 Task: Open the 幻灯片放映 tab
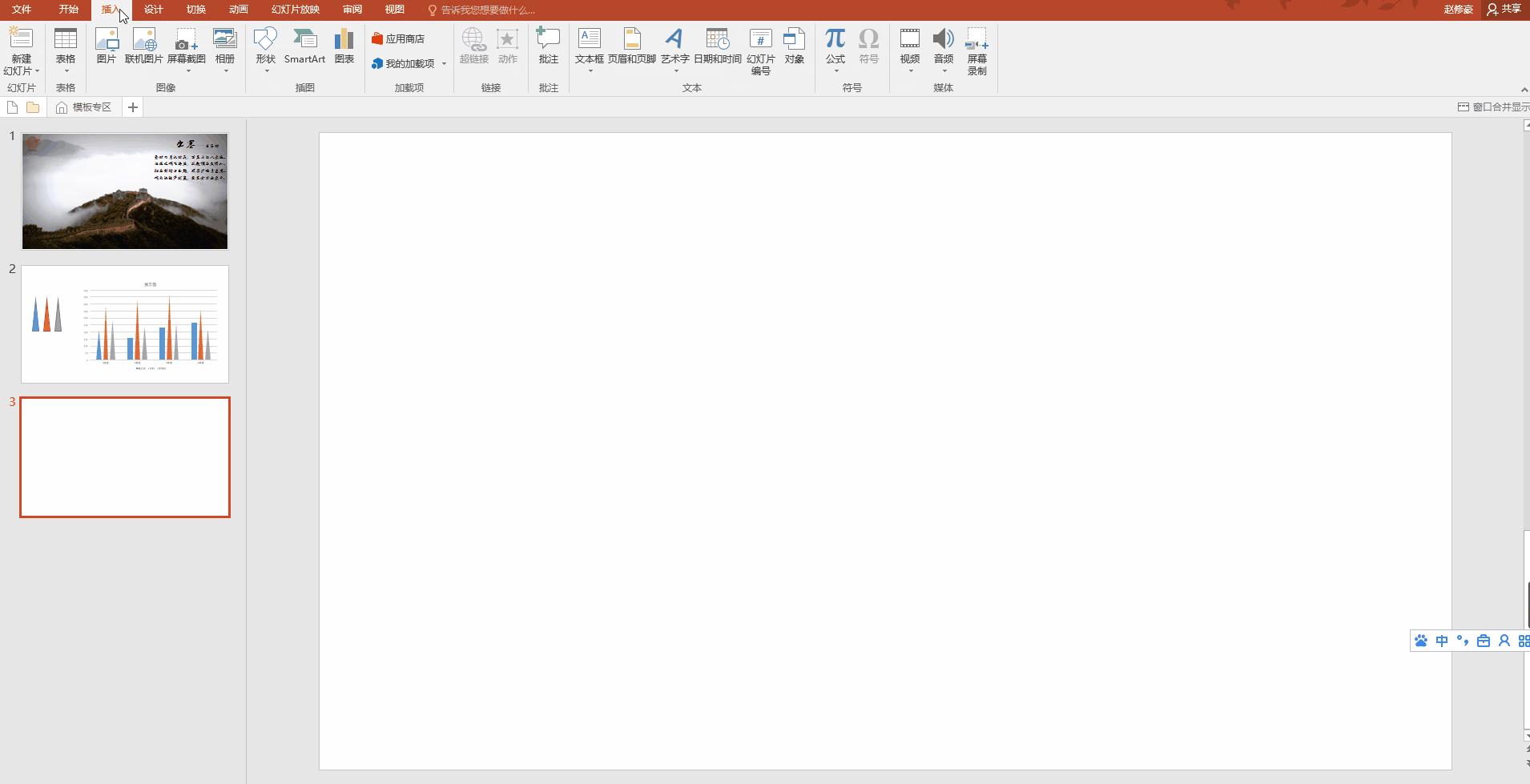click(x=295, y=10)
